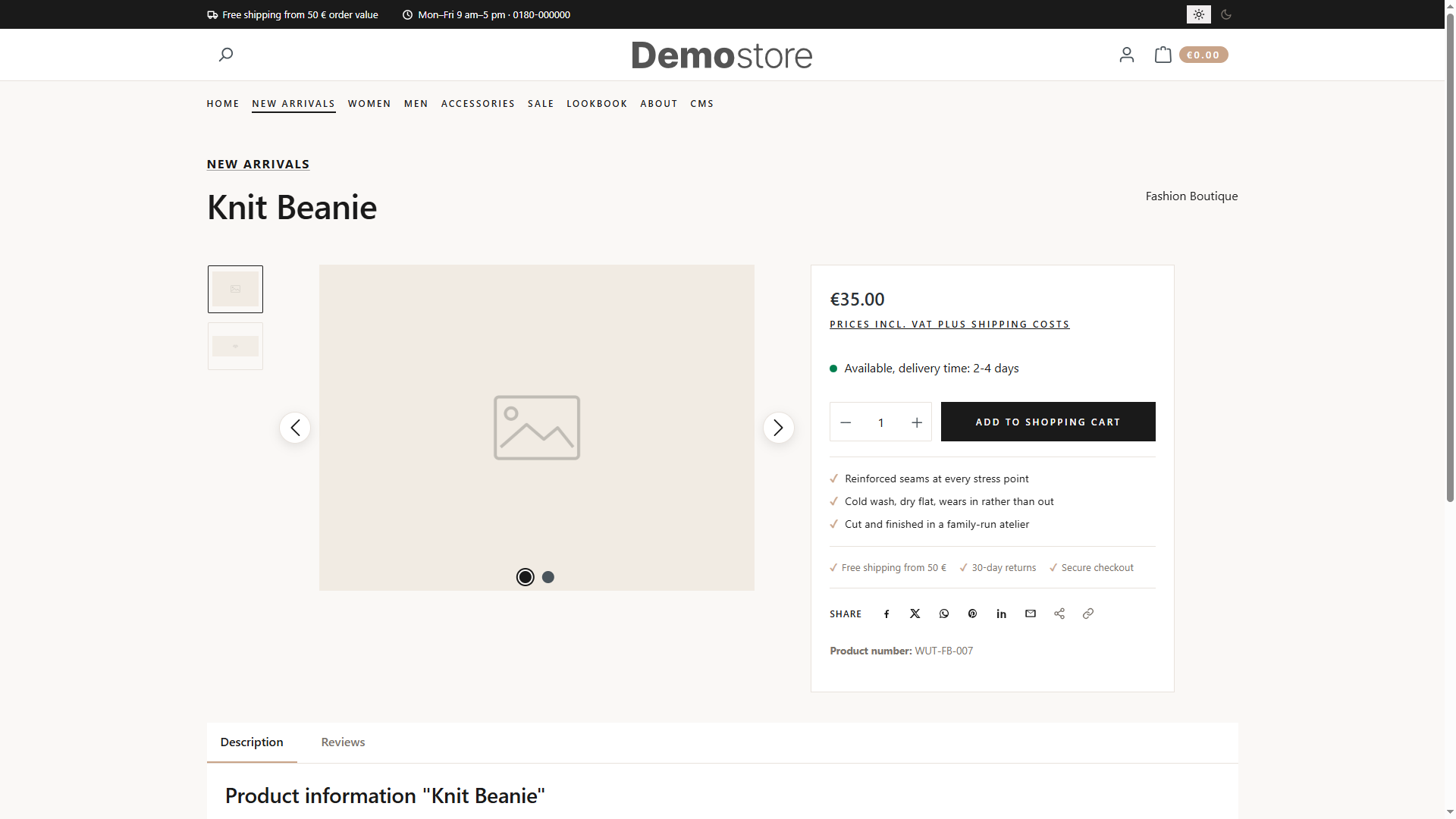This screenshot has height=819, width=1456.
Task: Select second gallery slide dot
Action: (548, 577)
